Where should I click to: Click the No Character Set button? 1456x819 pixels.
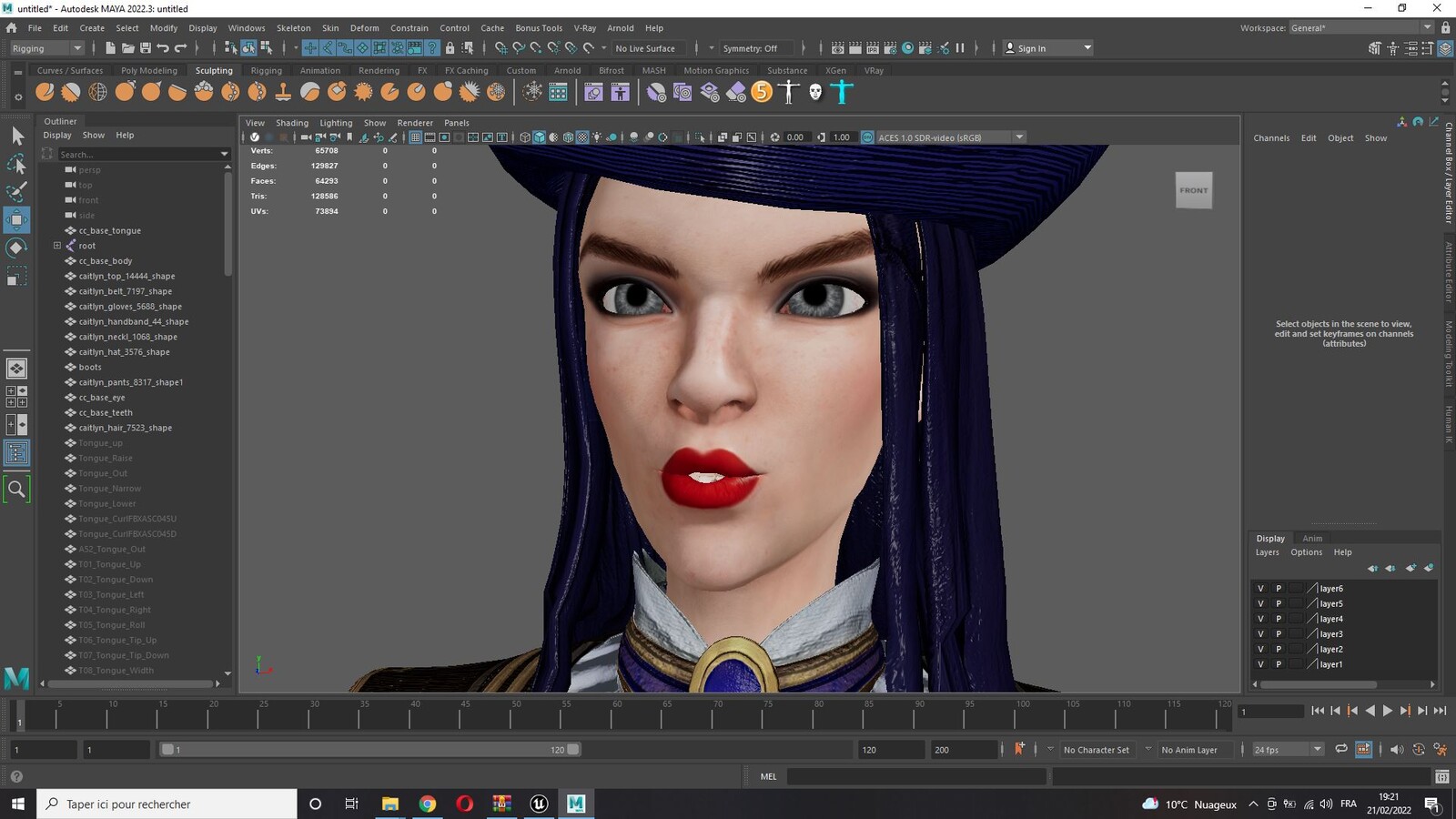click(x=1096, y=750)
